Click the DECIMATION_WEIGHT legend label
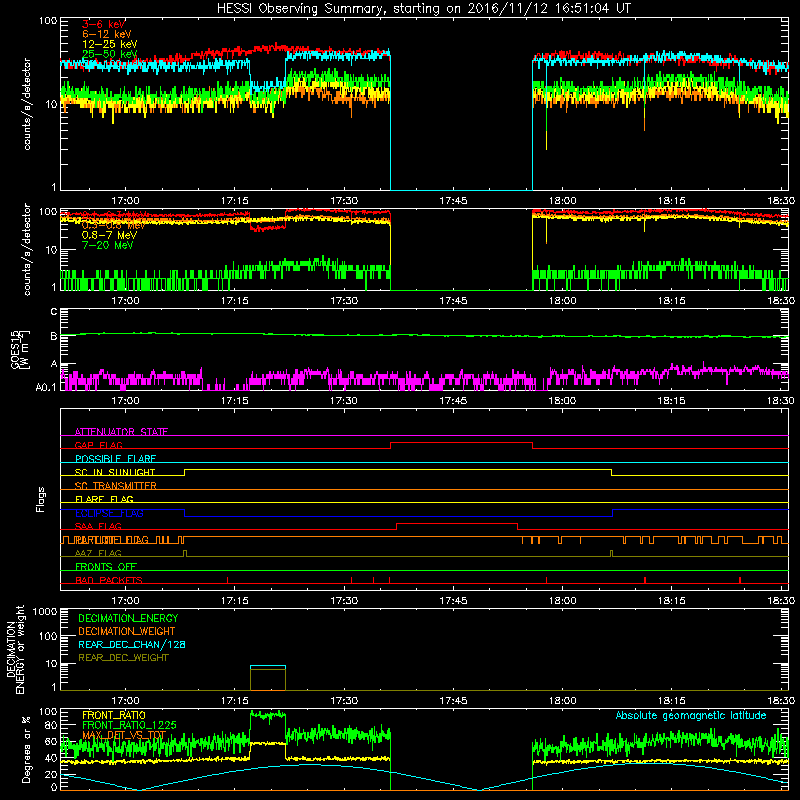Screen dimensions: 800x800 127,632
